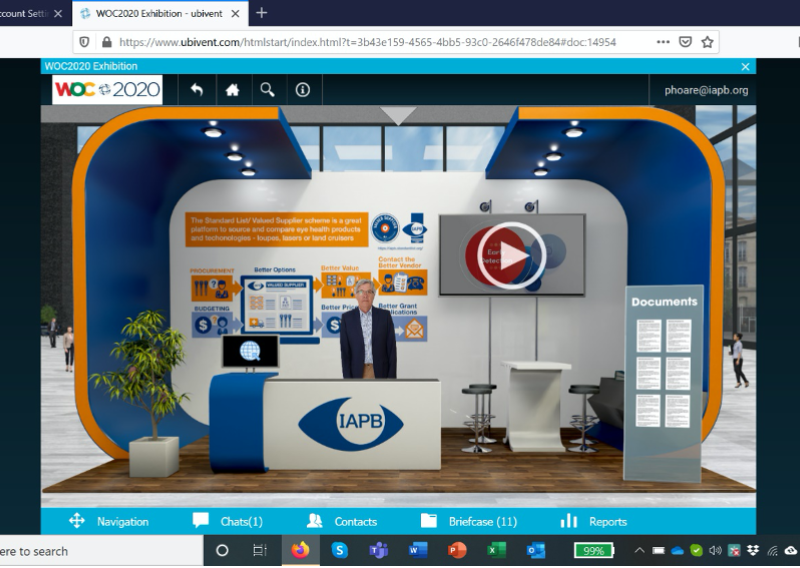
Task: Click the browser URL address field
Action: tap(367, 42)
